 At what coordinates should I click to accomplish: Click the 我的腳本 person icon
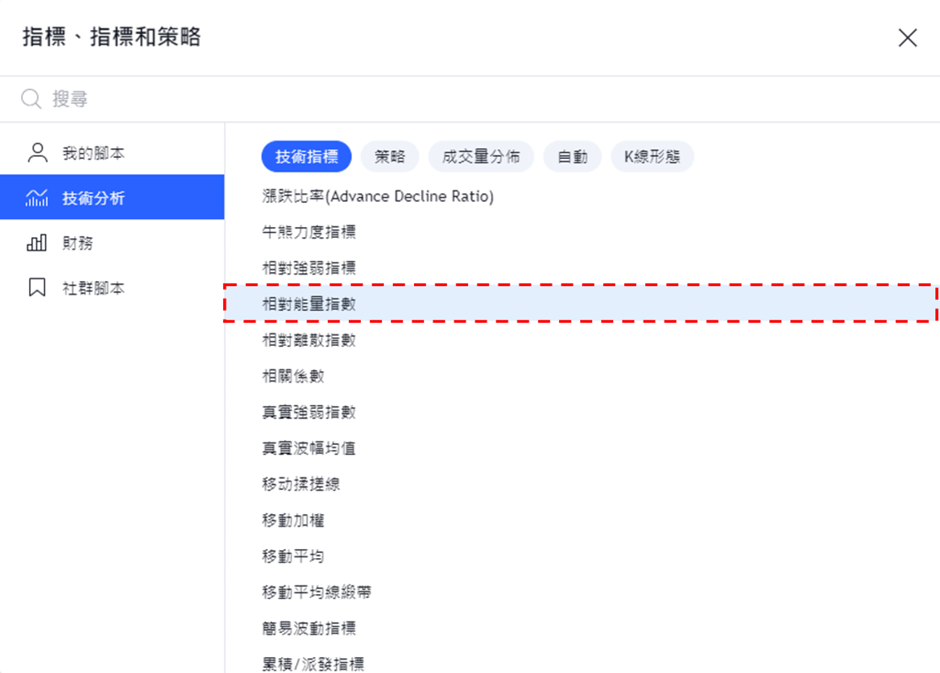(x=37, y=153)
